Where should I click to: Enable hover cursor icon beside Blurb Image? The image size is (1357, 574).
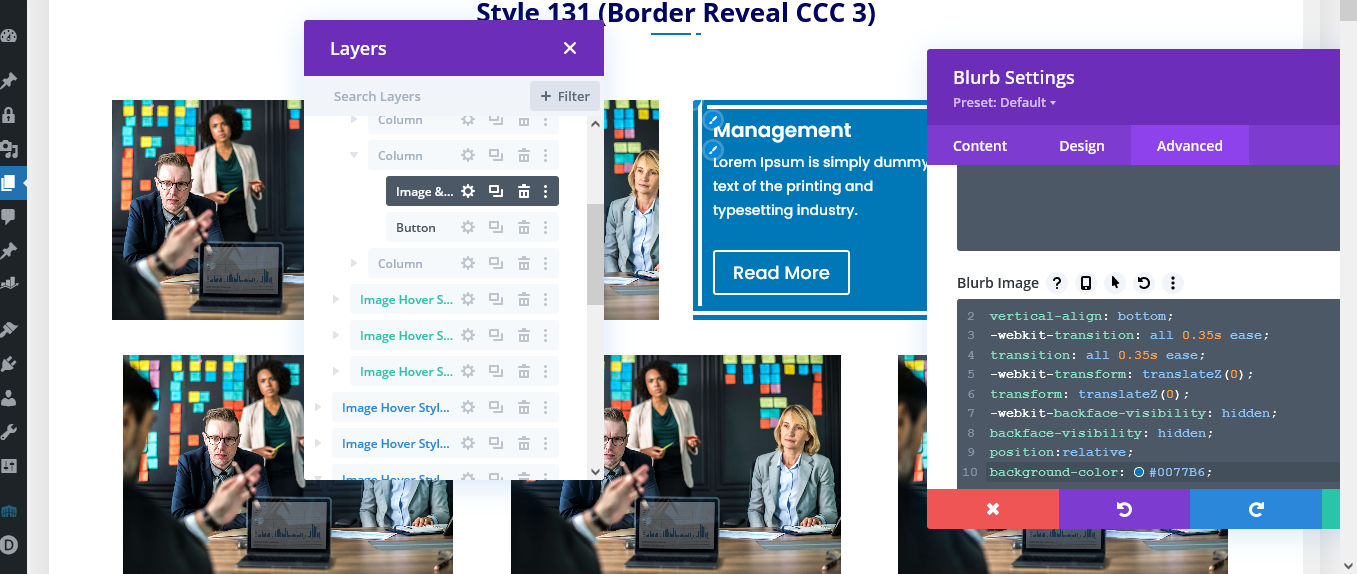pos(1116,283)
